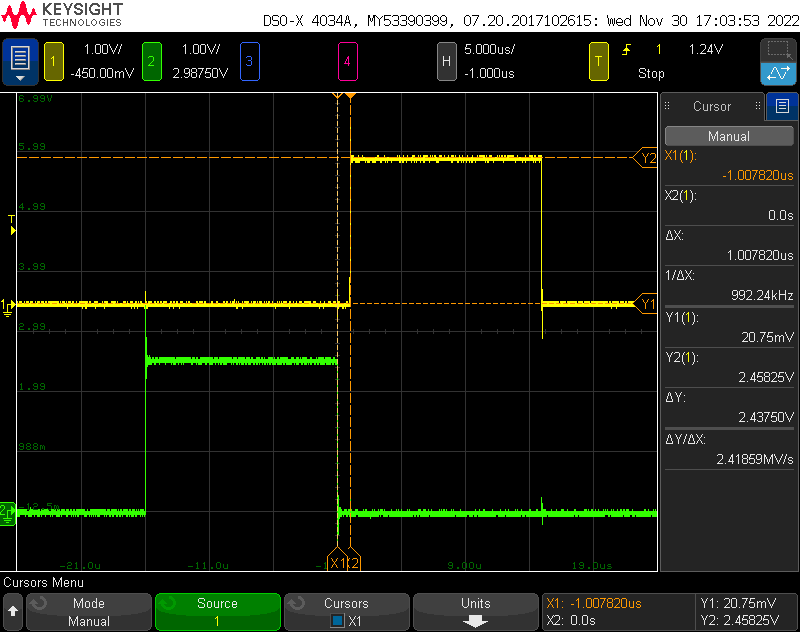
Task: Select the yellow channel 1 badge
Action: coord(53,62)
